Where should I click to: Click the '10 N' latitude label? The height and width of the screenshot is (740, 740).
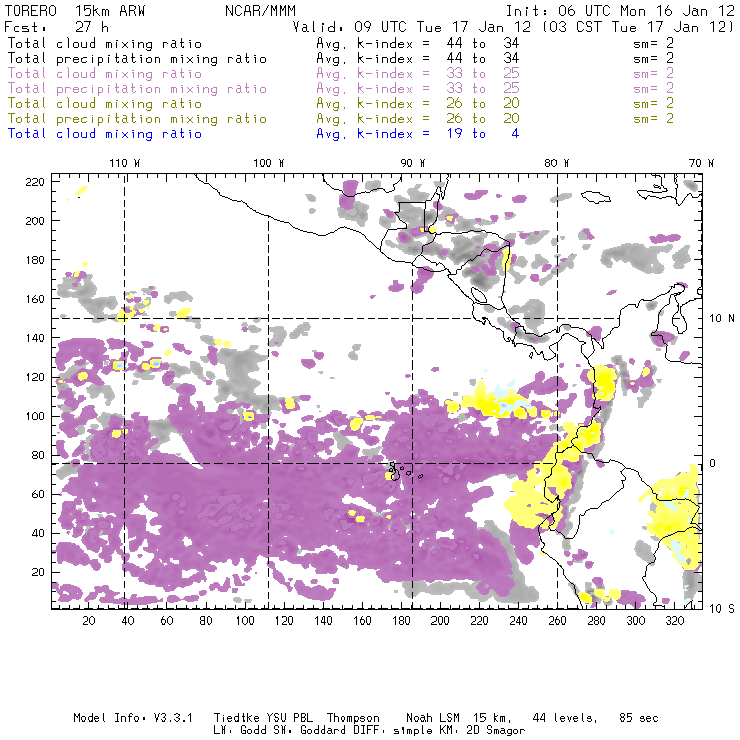tap(722, 319)
